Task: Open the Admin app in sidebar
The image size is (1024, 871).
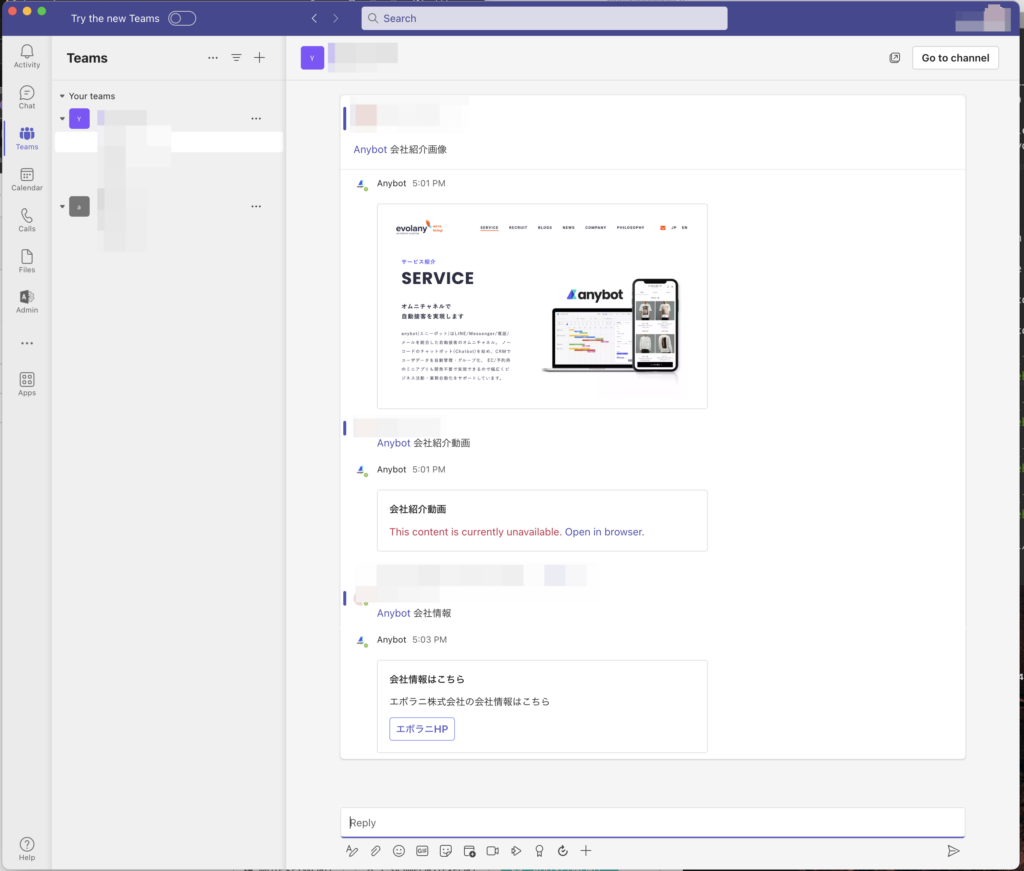Action: click(x=27, y=302)
